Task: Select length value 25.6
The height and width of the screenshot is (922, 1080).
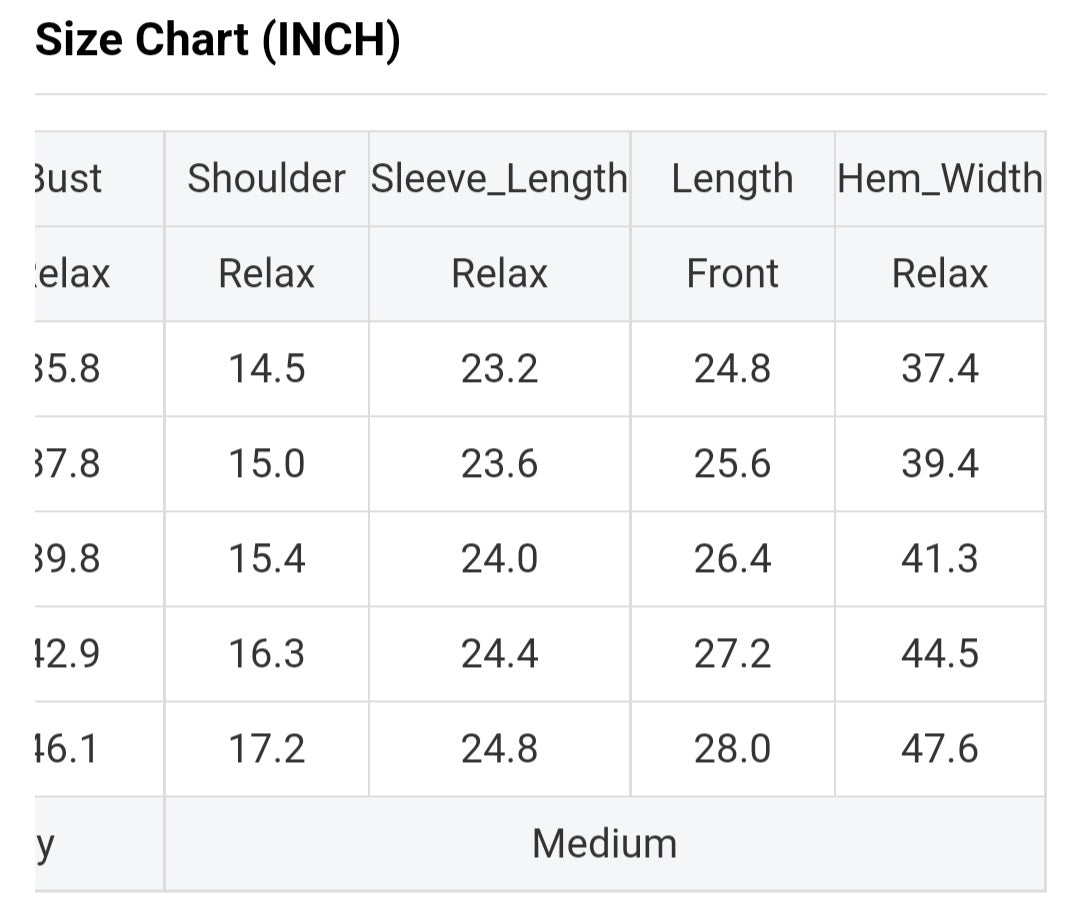Action: tap(732, 464)
